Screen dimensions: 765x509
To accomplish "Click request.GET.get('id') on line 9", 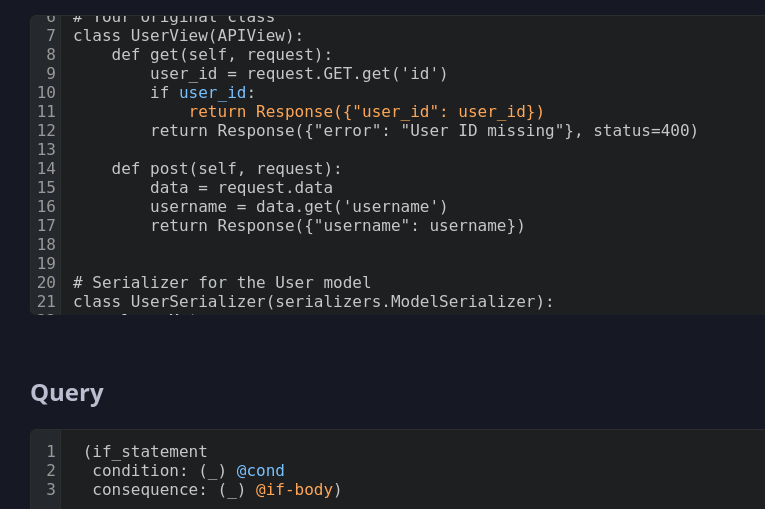I will click(x=347, y=74).
